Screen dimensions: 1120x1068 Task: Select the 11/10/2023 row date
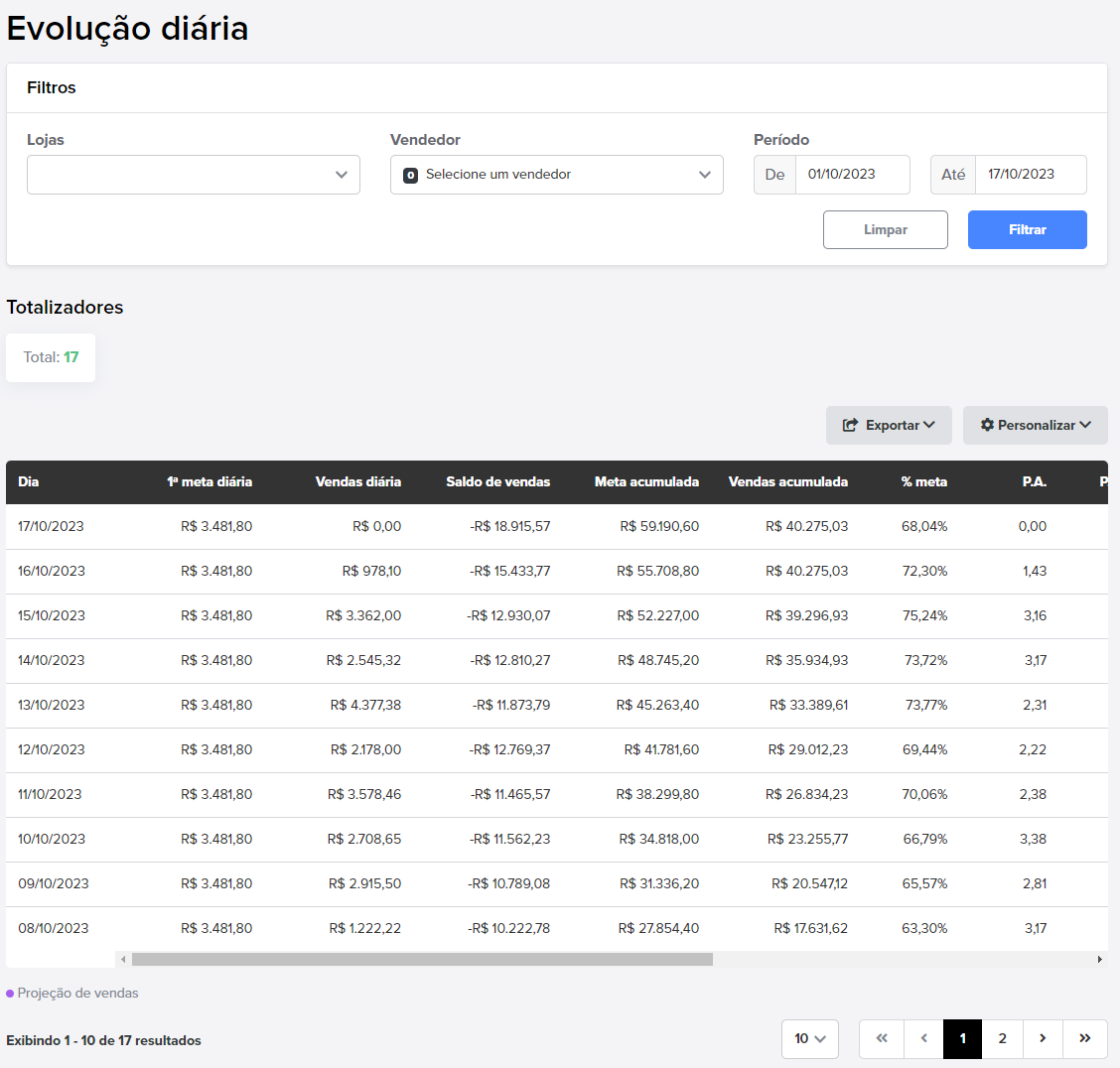click(x=50, y=795)
